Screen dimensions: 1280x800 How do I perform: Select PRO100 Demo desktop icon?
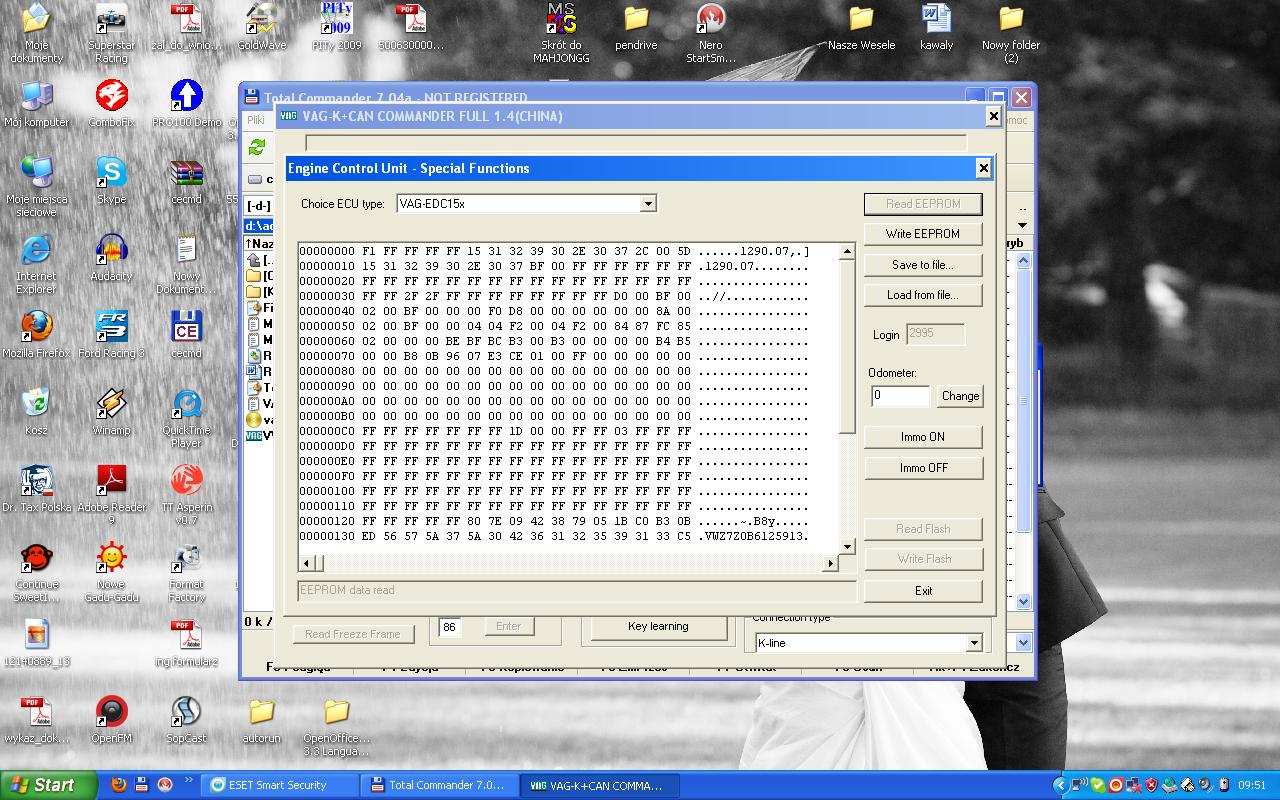(186, 105)
